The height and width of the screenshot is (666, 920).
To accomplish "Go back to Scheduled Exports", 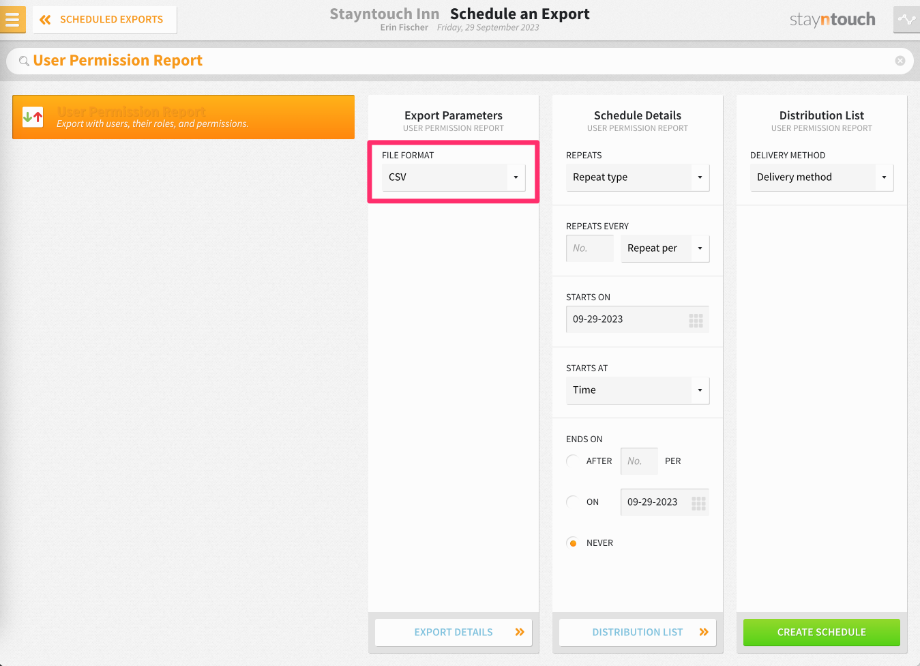I will click(x=104, y=19).
